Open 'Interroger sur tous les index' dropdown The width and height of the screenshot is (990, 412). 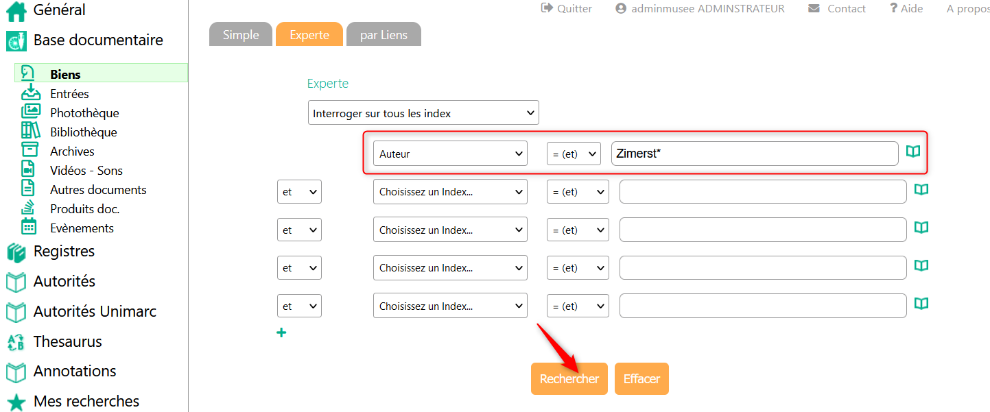423,113
